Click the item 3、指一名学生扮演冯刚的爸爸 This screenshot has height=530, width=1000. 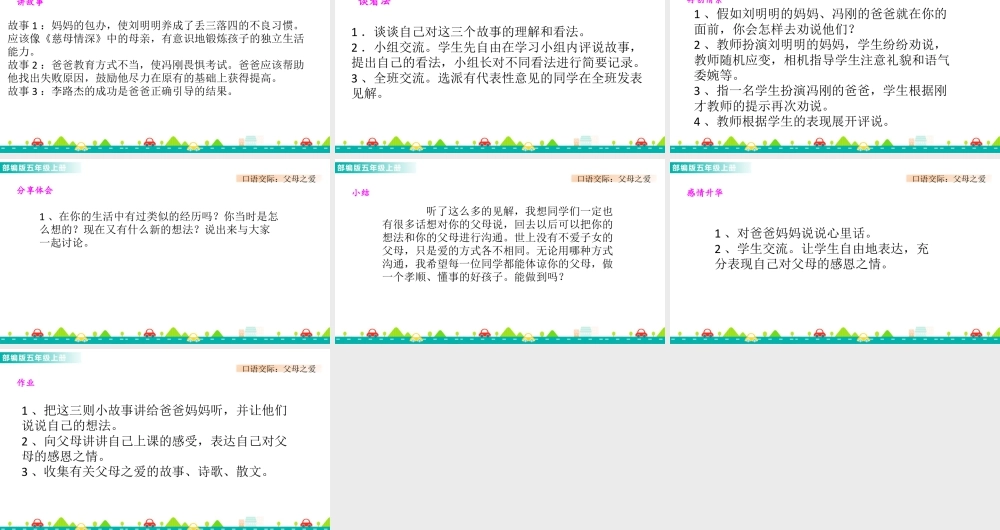pyautogui.click(x=820, y=98)
